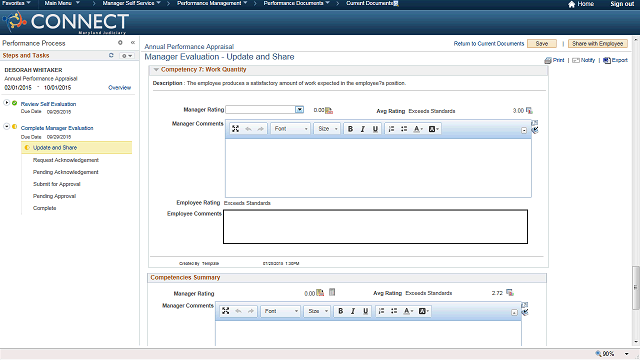
Task: Open Steps and Tasks gear dropdown
Action: (x=127, y=56)
